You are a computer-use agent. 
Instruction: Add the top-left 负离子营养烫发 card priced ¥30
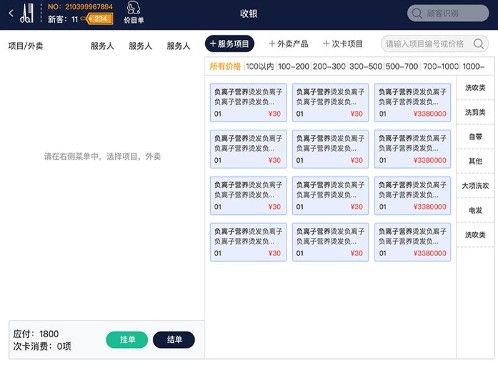(248, 102)
